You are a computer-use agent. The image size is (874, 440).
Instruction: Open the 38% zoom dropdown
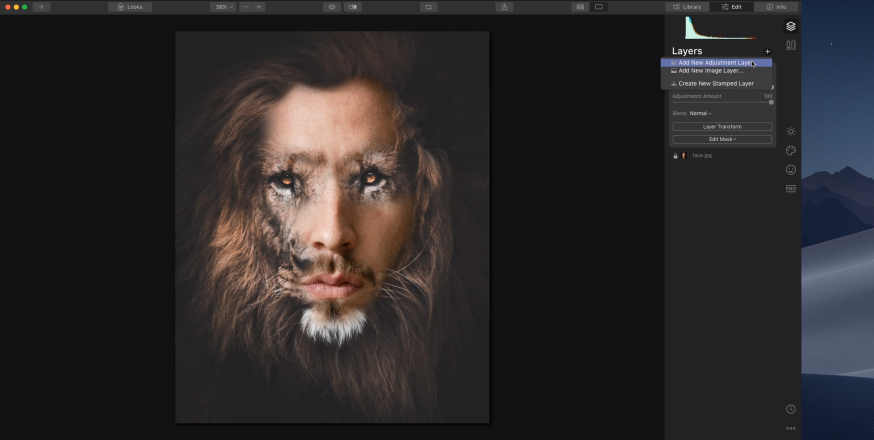tap(222, 7)
